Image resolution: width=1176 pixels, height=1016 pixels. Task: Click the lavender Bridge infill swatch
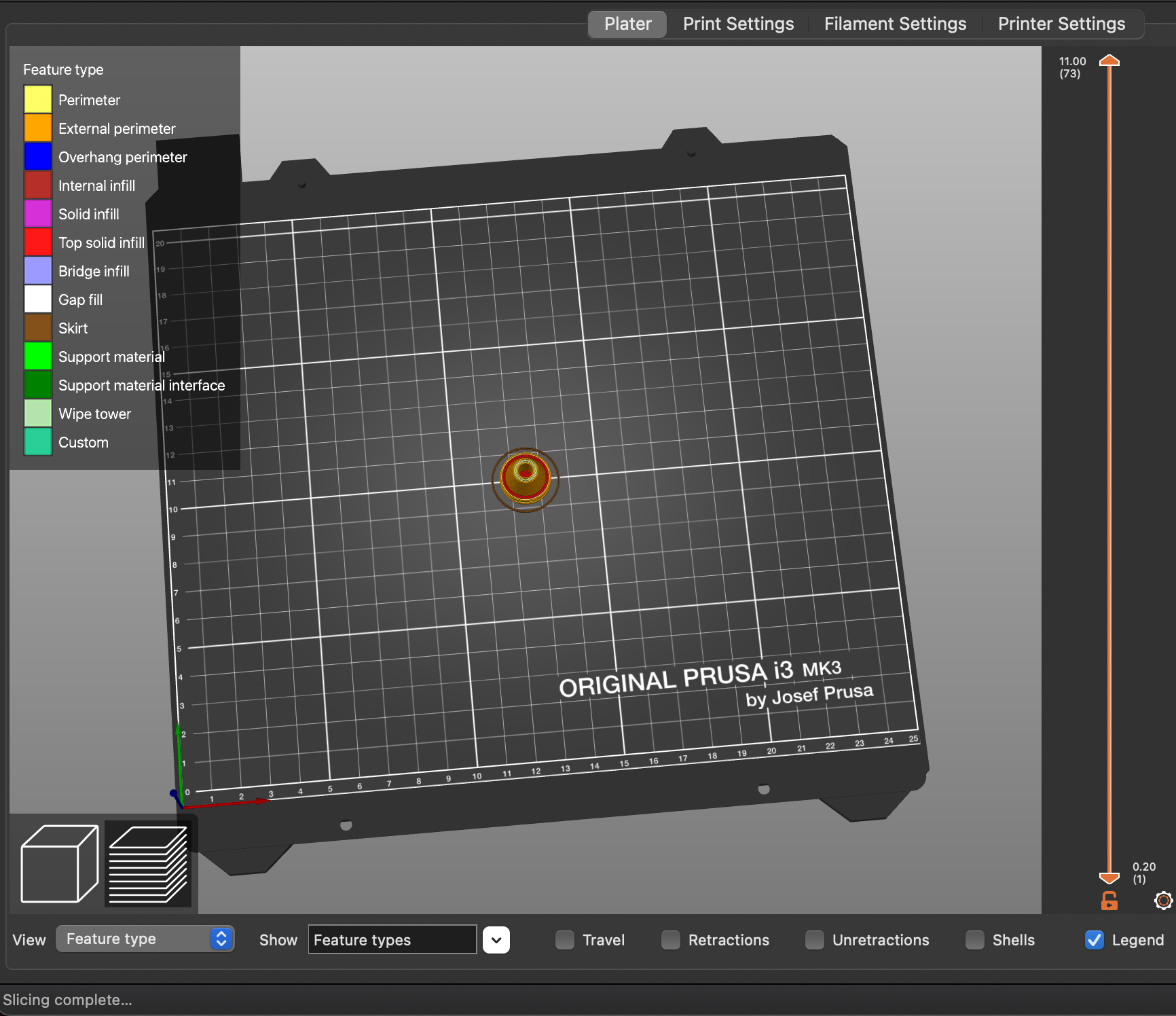(x=38, y=270)
